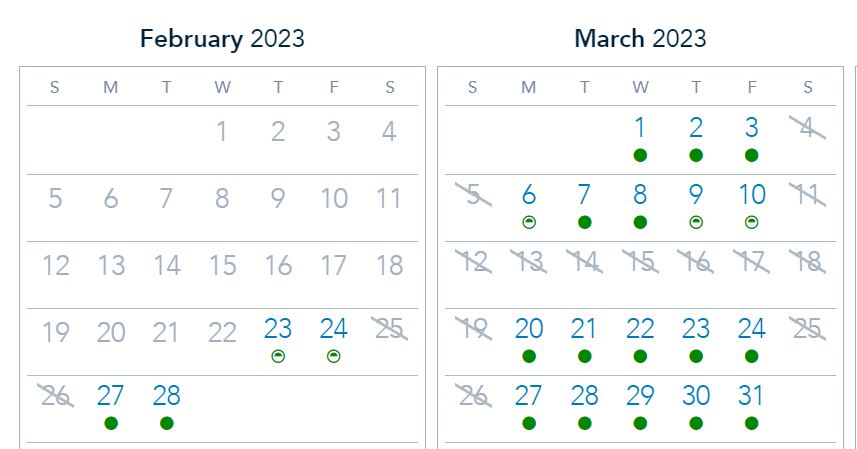Click the partial availability icon under March 9
The width and height of the screenshot is (857, 449).
pyautogui.click(x=696, y=222)
